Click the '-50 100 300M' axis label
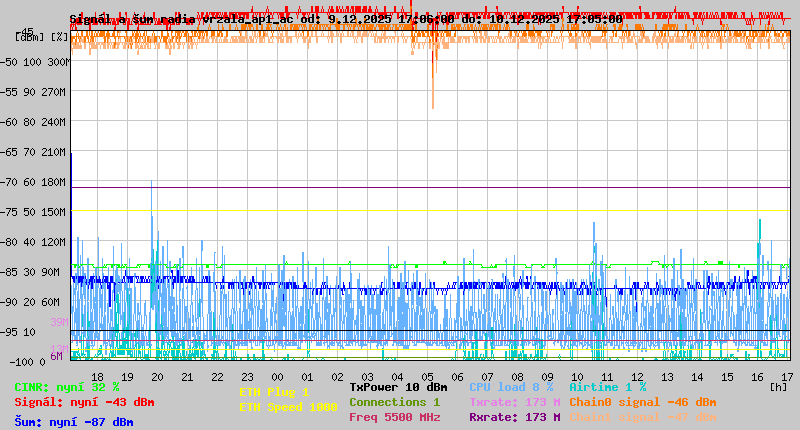This screenshot has height=430, width=800. (35, 62)
